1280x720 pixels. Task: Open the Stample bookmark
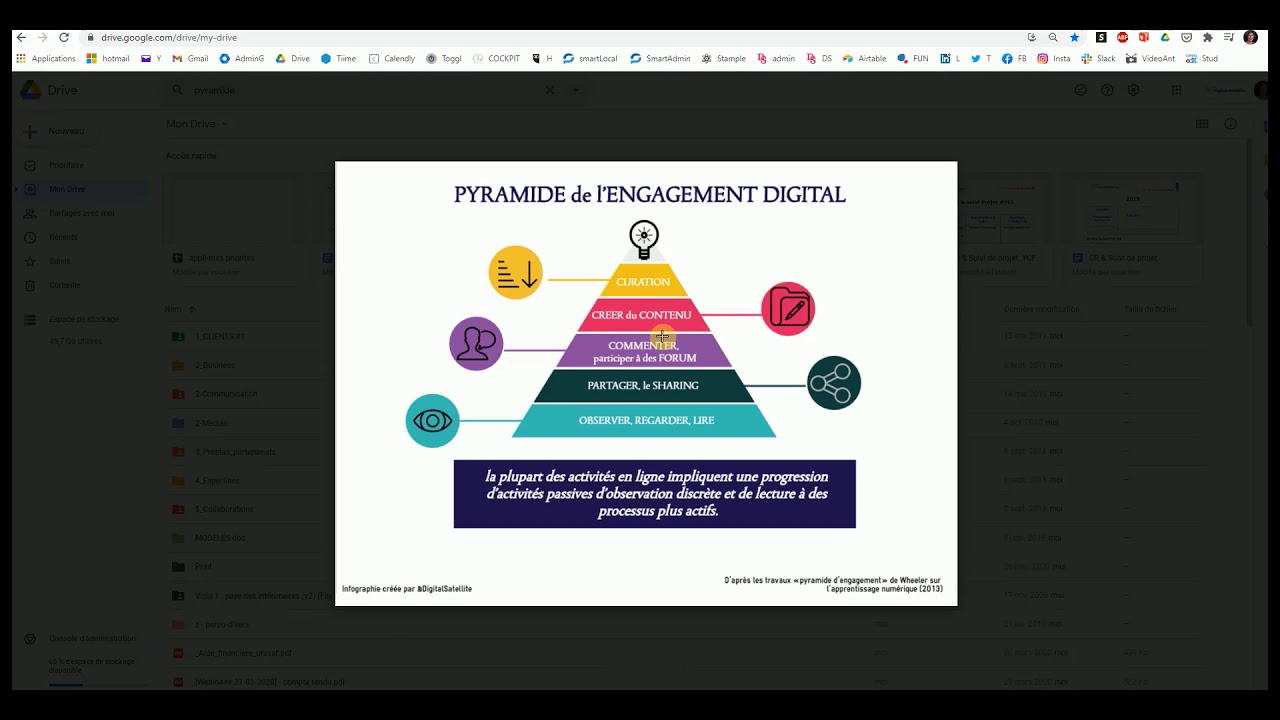(724, 59)
